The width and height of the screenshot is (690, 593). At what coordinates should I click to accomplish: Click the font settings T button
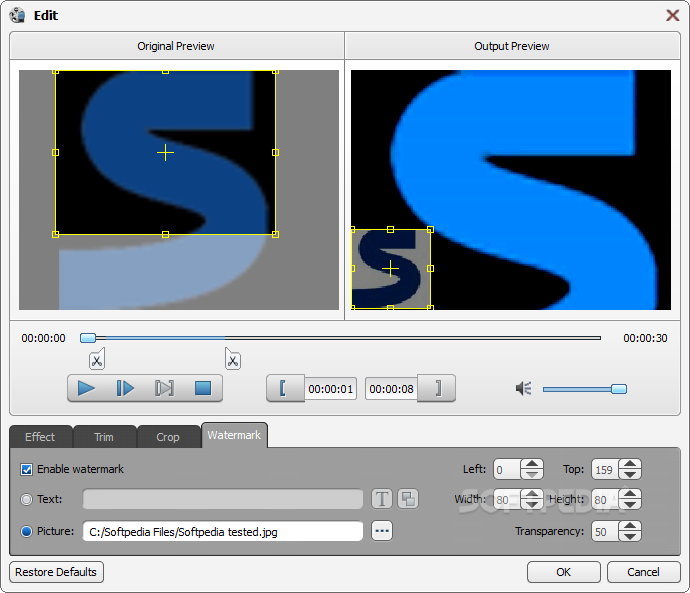tap(382, 499)
